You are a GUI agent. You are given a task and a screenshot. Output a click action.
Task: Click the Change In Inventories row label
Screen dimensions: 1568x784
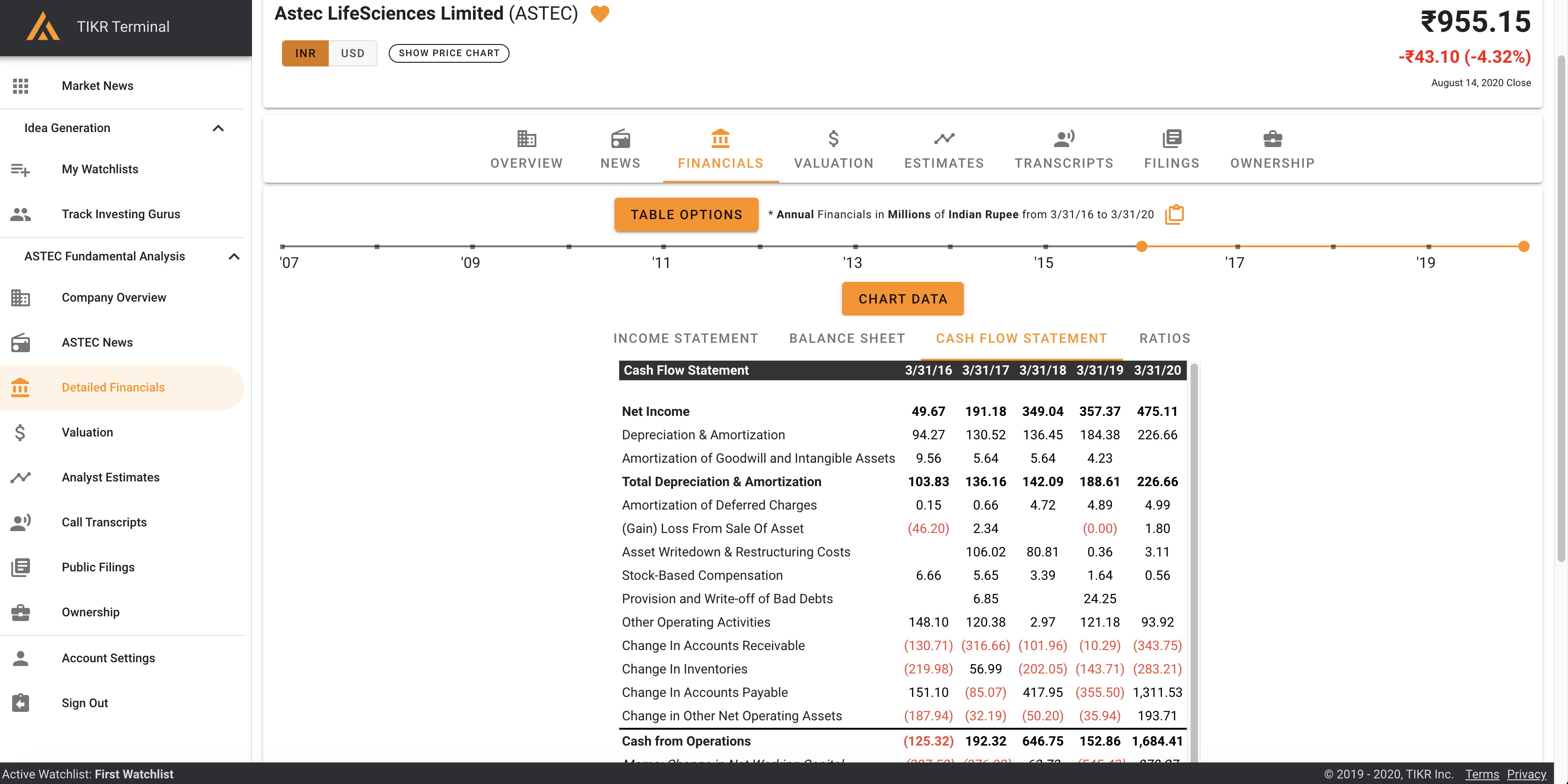(684, 669)
